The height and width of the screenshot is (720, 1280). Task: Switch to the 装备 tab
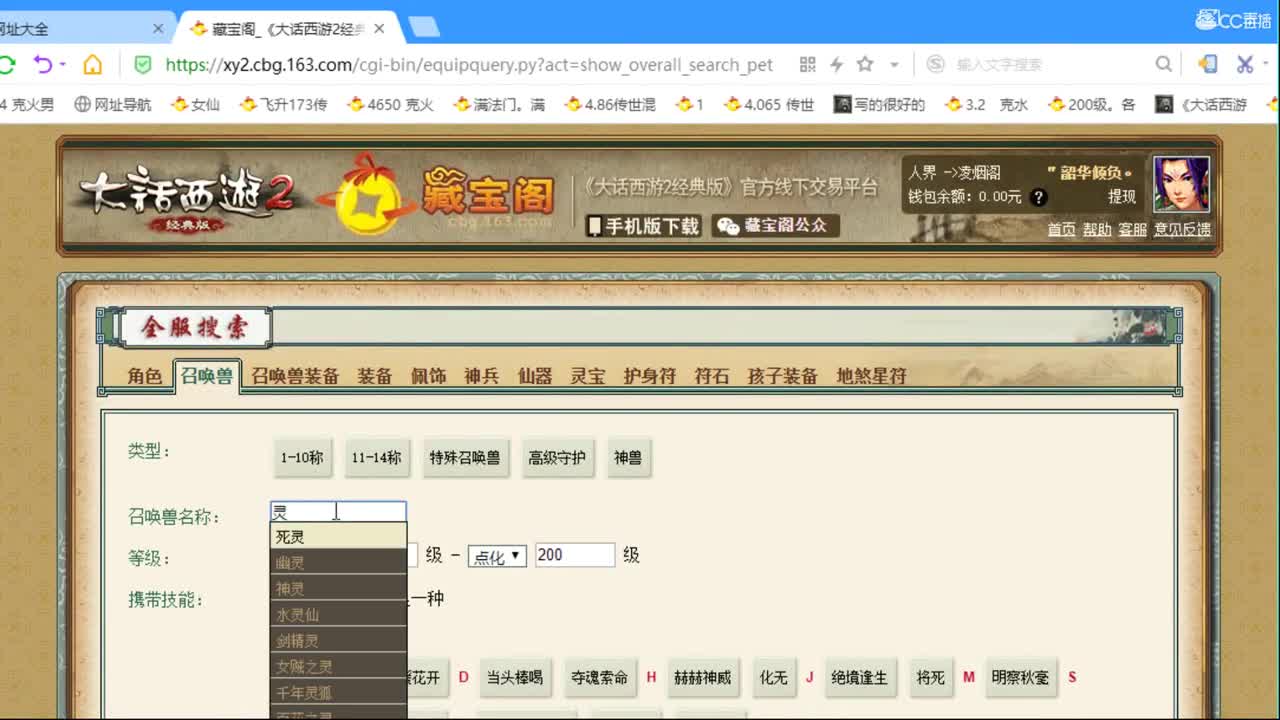coord(375,376)
